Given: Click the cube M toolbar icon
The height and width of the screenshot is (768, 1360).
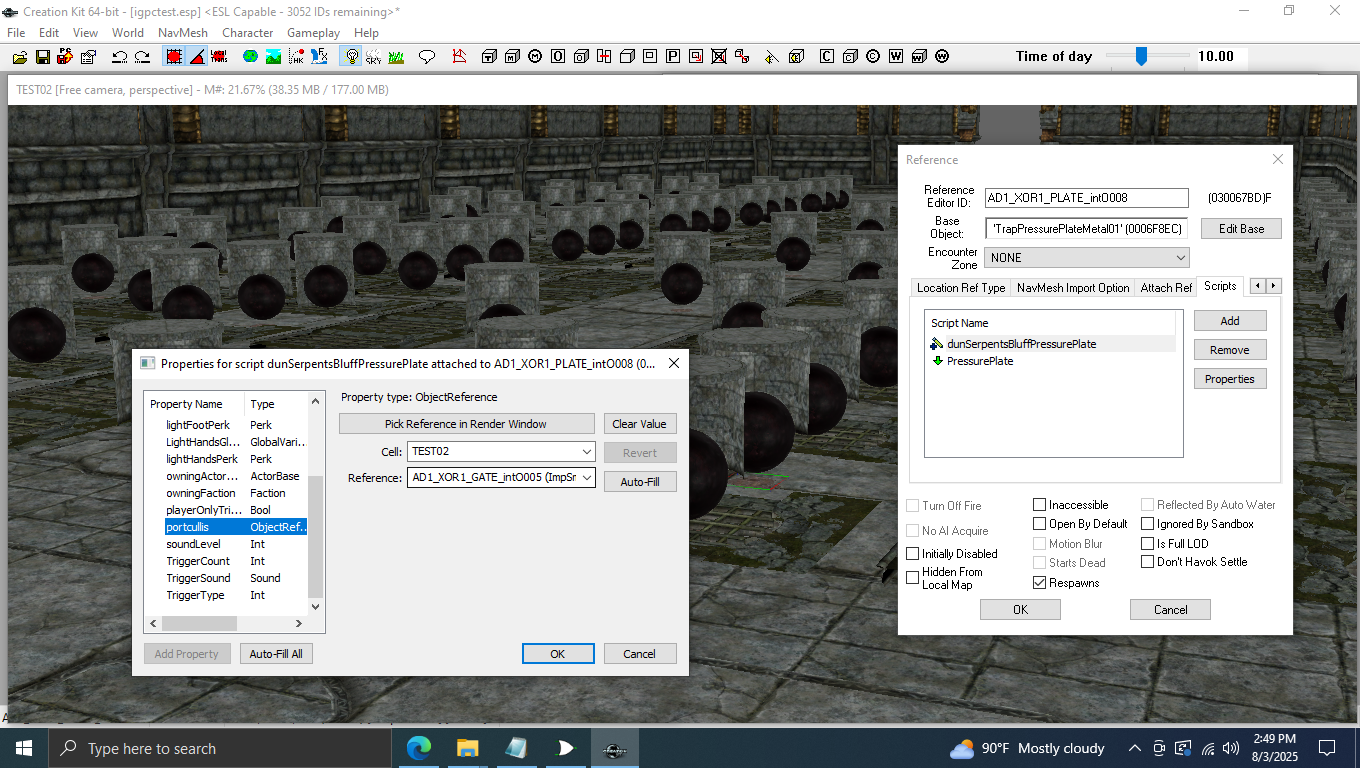Looking at the screenshot, I should pyautogui.click(x=512, y=57).
